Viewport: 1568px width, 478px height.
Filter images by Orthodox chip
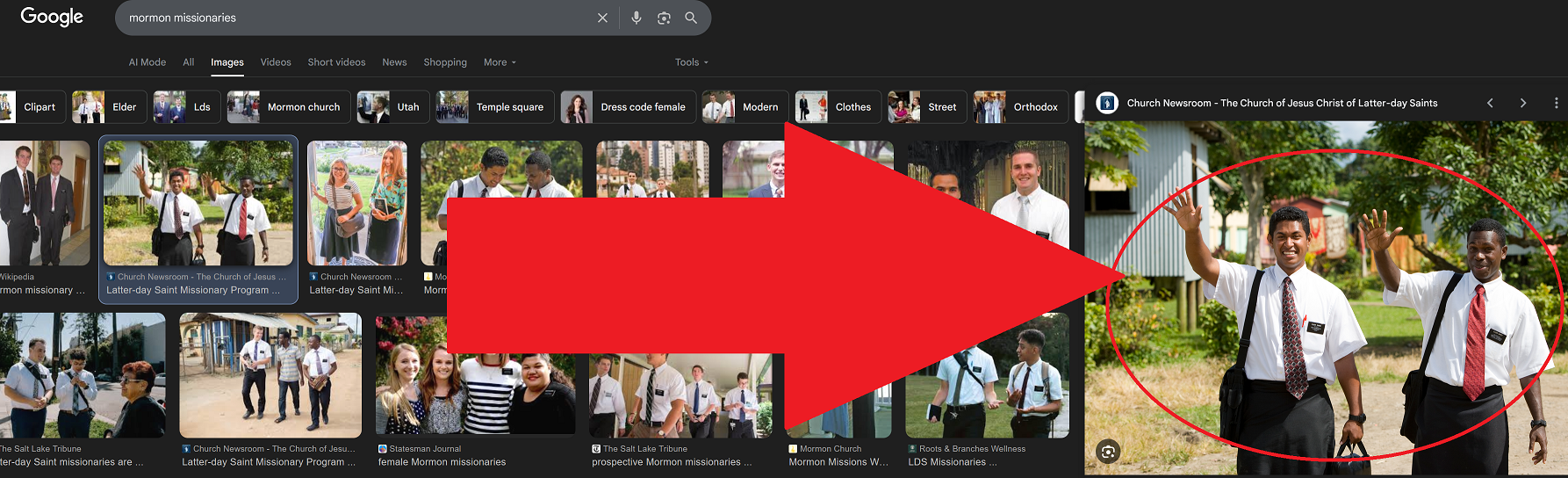pyautogui.click(x=1020, y=107)
